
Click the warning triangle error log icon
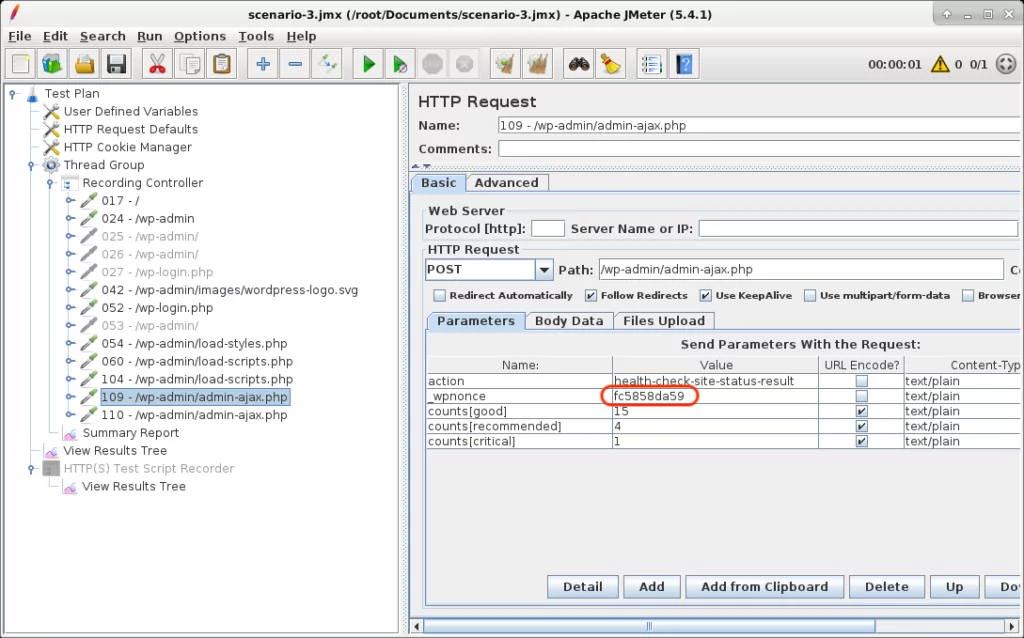point(939,65)
